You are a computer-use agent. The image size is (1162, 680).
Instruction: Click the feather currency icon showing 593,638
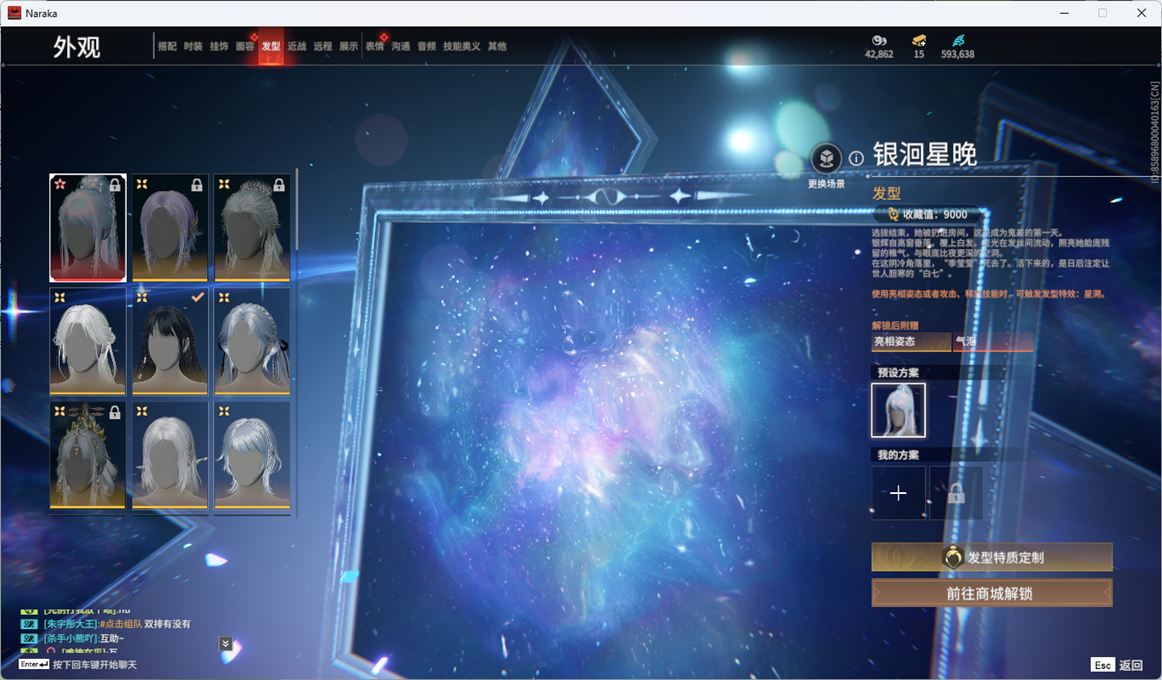coord(958,40)
